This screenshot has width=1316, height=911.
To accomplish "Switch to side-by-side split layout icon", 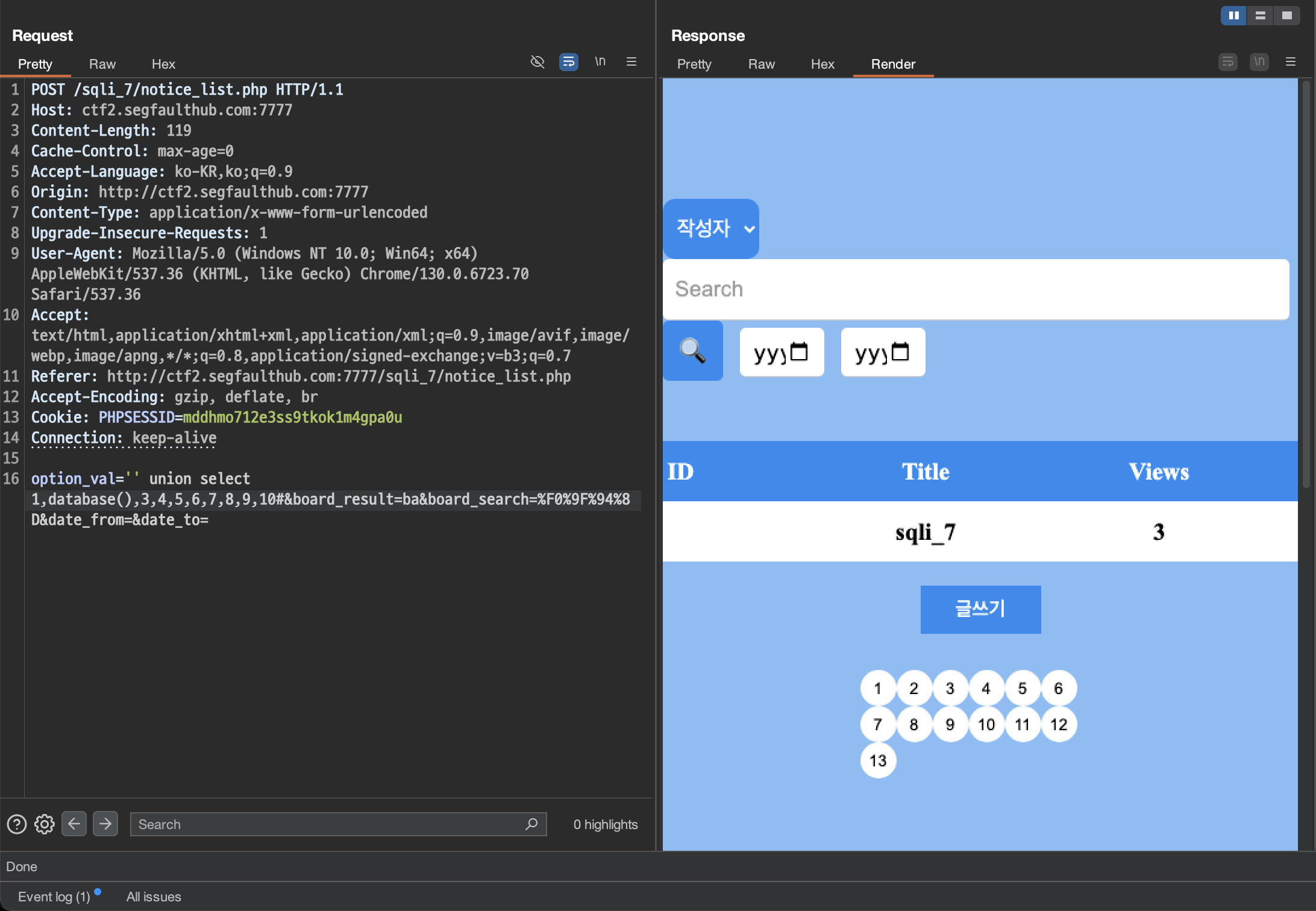I will coord(1233,16).
